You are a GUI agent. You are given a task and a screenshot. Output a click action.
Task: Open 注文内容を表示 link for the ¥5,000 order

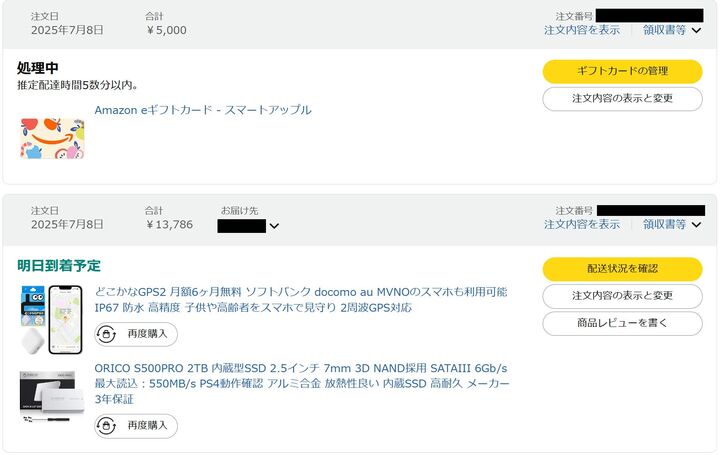(581, 30)
